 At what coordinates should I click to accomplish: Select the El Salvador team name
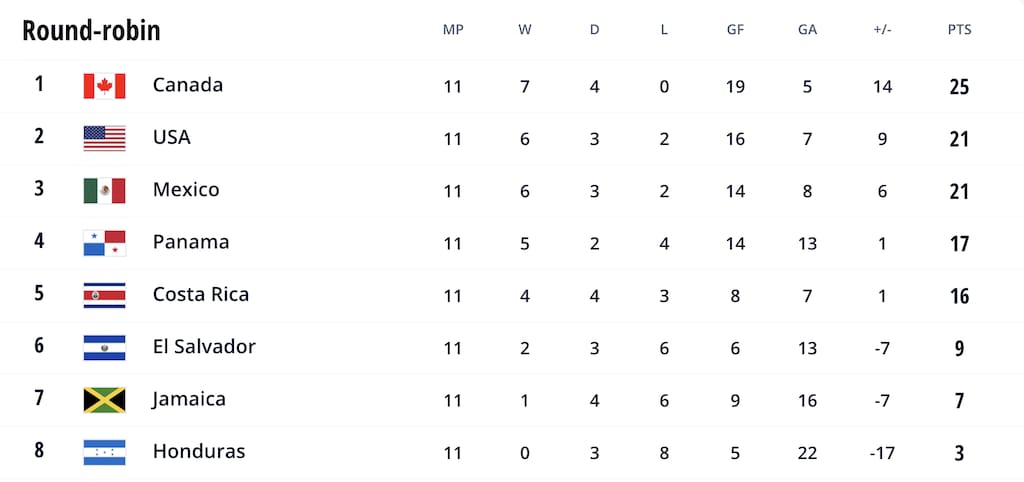[x=204, y=346]
